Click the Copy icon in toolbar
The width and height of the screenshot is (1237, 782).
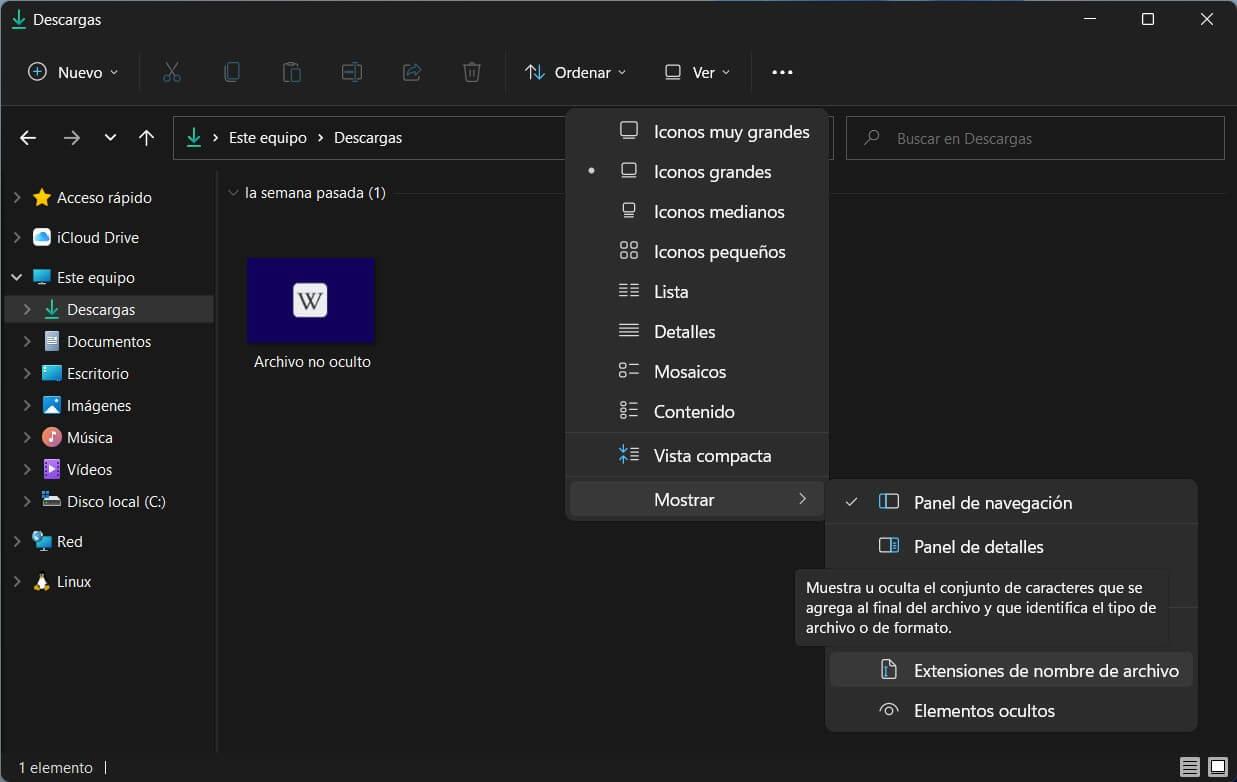(x=231, y=72)
